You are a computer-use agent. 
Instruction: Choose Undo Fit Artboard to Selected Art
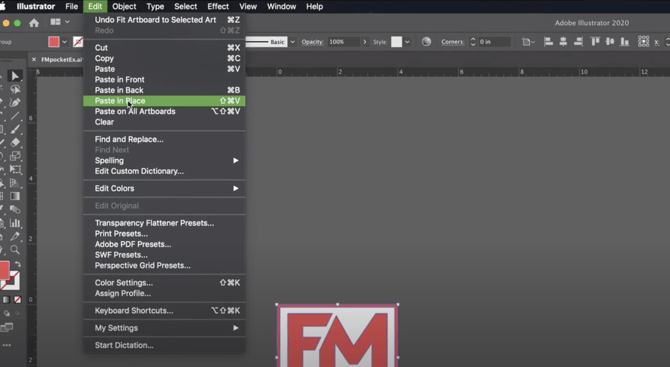tap(164, 20)
